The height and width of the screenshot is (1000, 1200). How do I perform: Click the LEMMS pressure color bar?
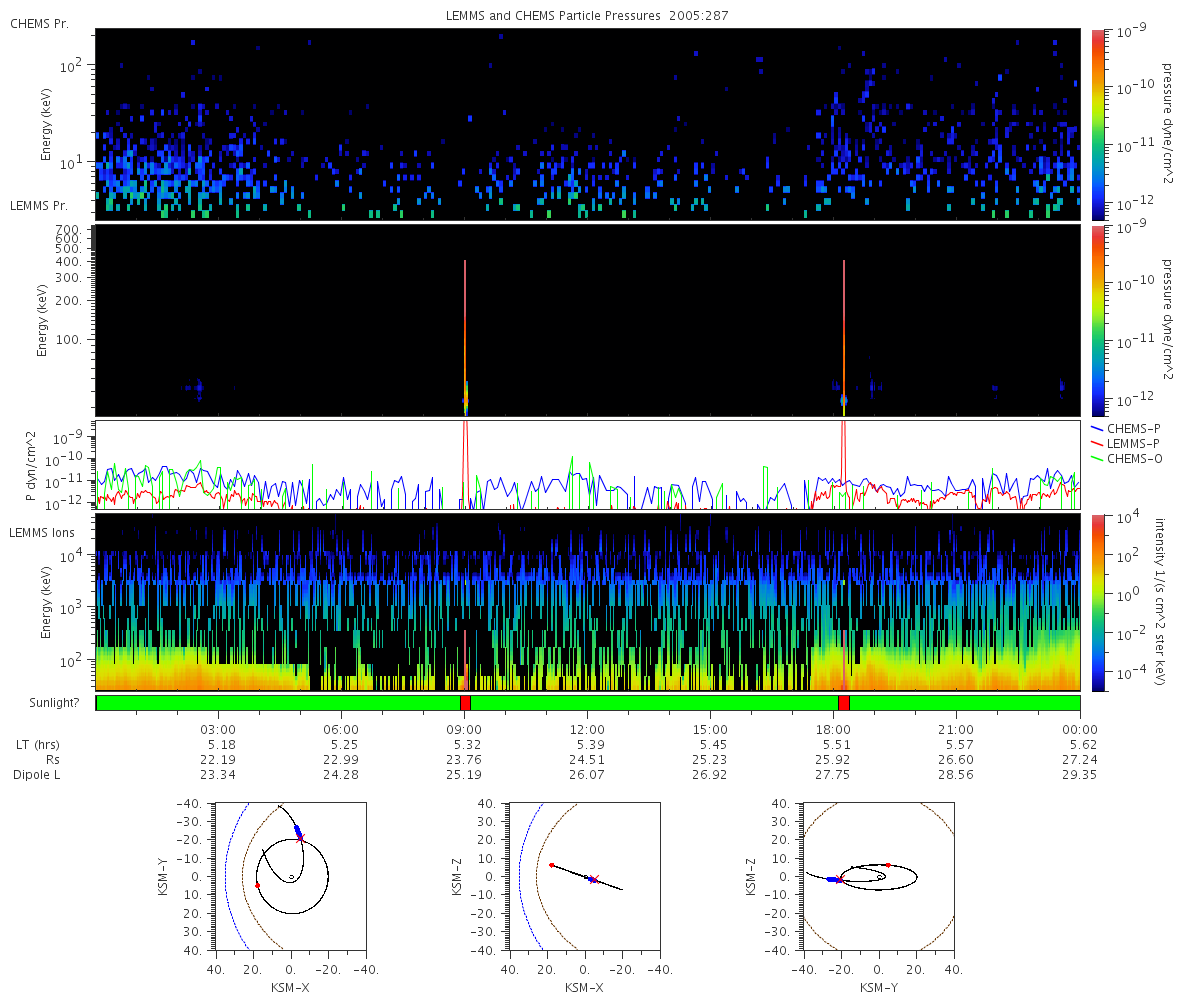[x=1098, y=320]
